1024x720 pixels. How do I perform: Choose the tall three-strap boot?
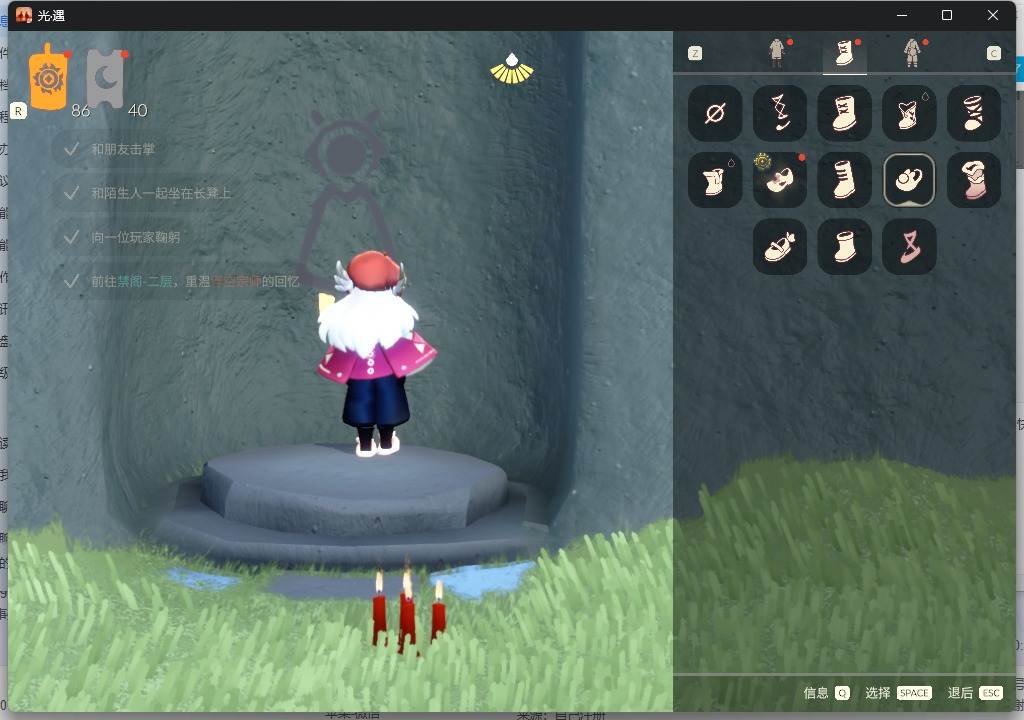[x=844, y=180]
